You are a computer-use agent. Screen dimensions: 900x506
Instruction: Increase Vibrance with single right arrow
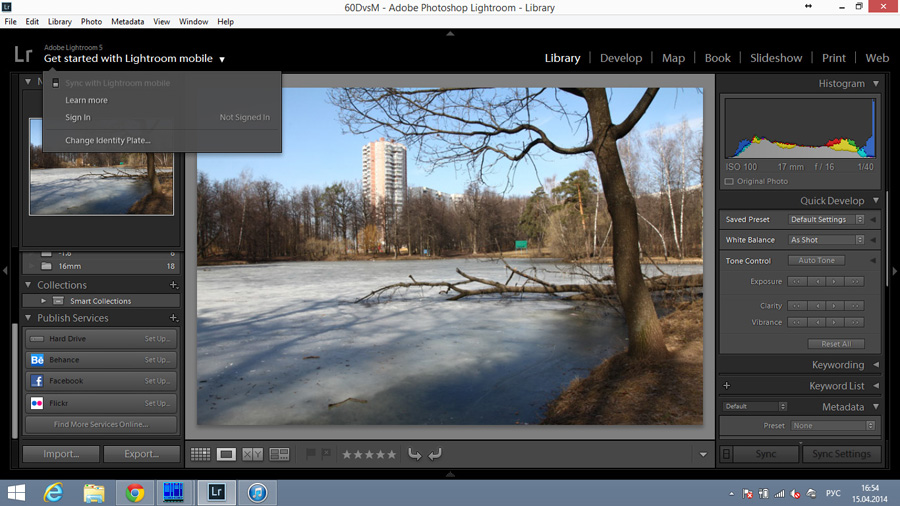pyautogui.click(x=835, y=322)
